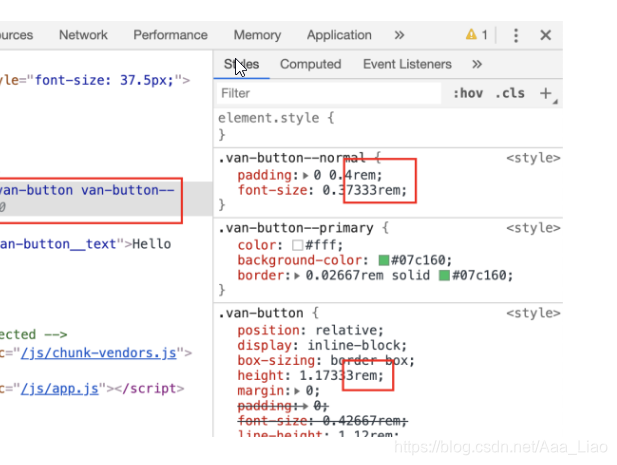Show more DevTools panels chevron

point(399,35)
